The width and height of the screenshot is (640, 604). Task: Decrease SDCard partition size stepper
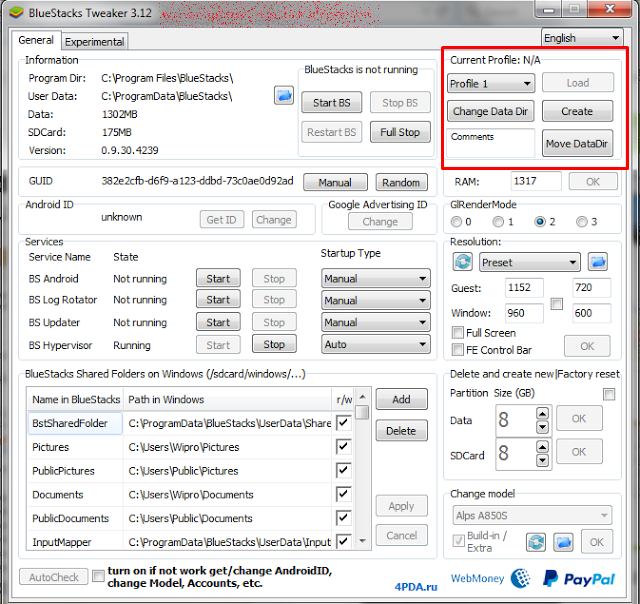point(542,460)
